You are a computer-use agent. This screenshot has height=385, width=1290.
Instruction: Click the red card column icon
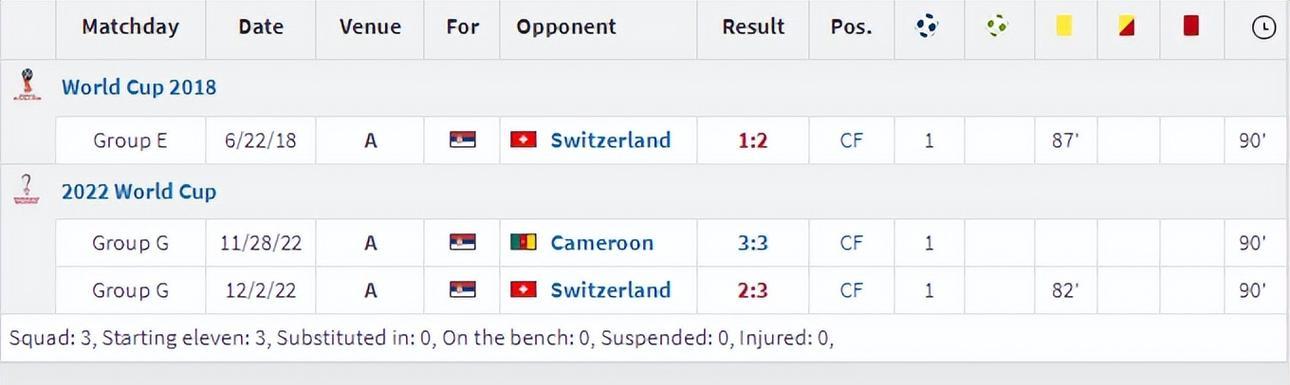(1190, 26)
